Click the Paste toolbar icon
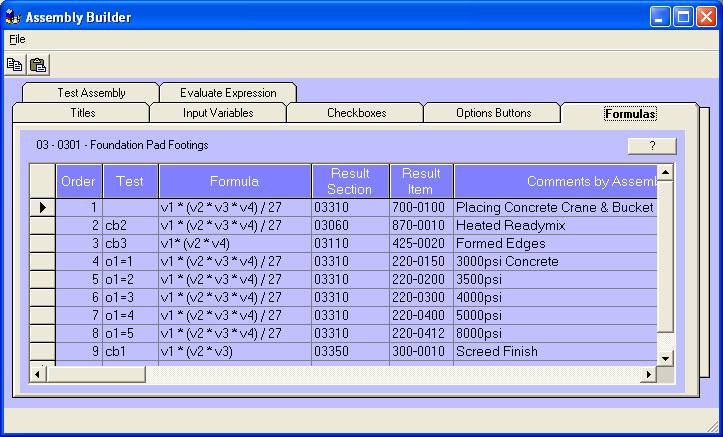The image size is (723, 437). [x=38, y=65]
